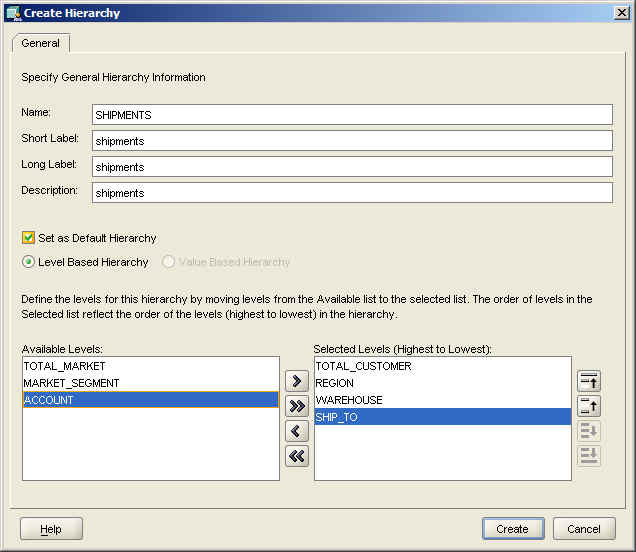Click in the Short Label field
636x552 pixels.
(x=352, y=141)
